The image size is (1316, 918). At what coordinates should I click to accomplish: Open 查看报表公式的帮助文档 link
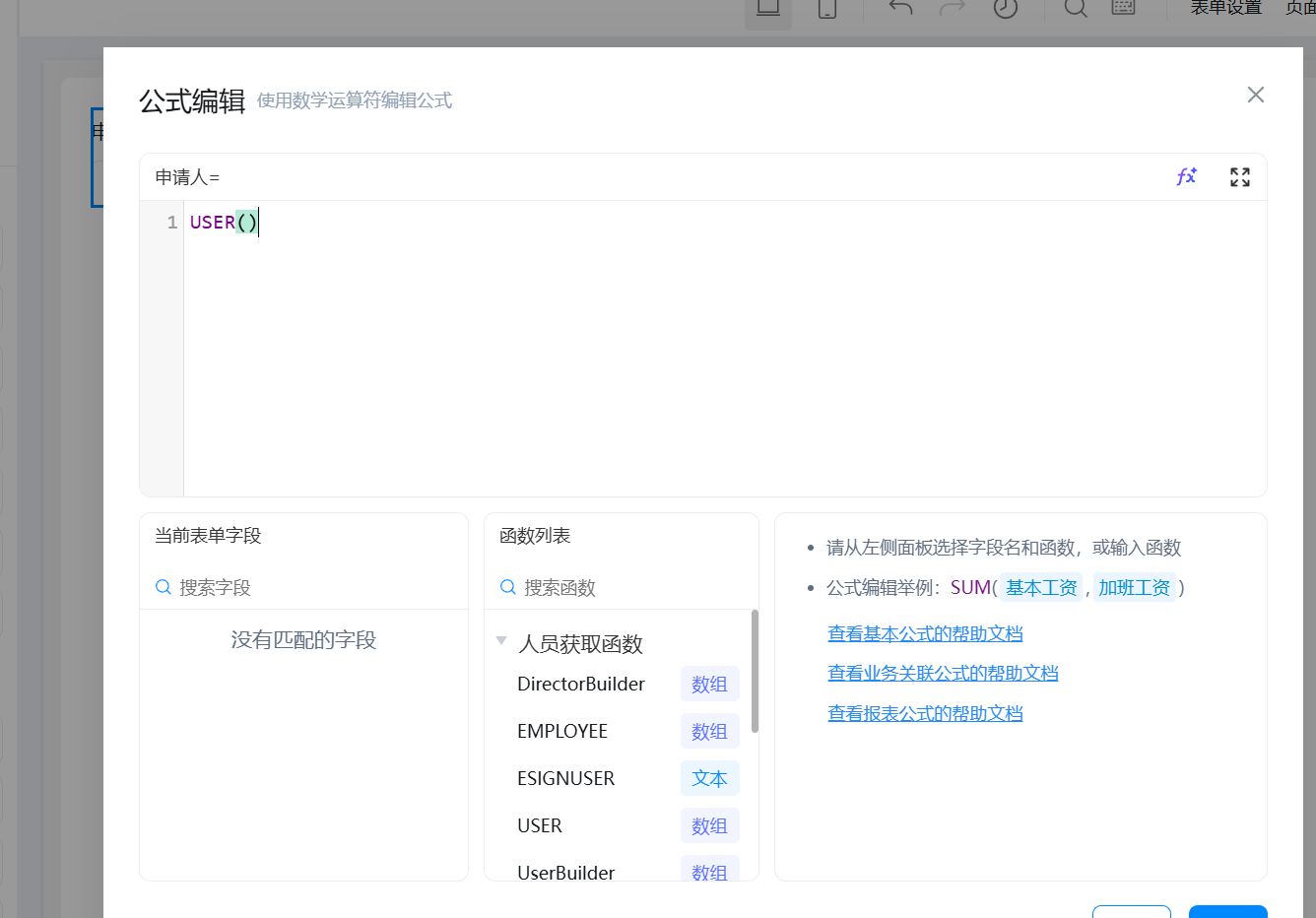coord(925,714)
